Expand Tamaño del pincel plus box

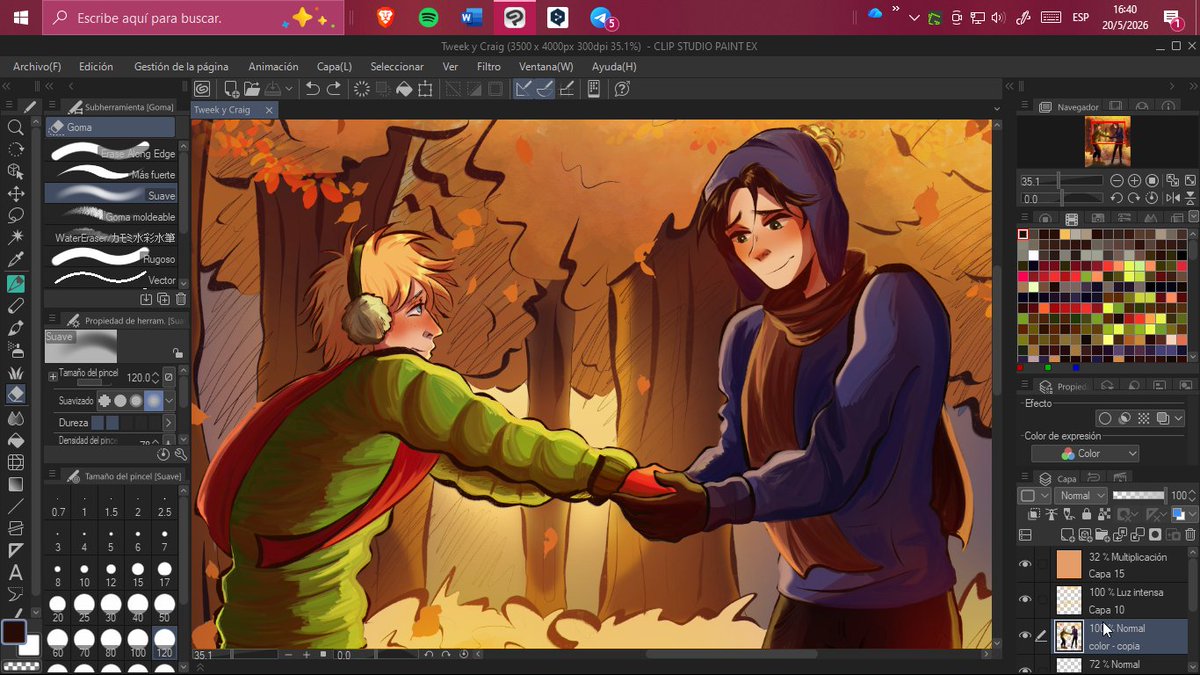point(53,376)
